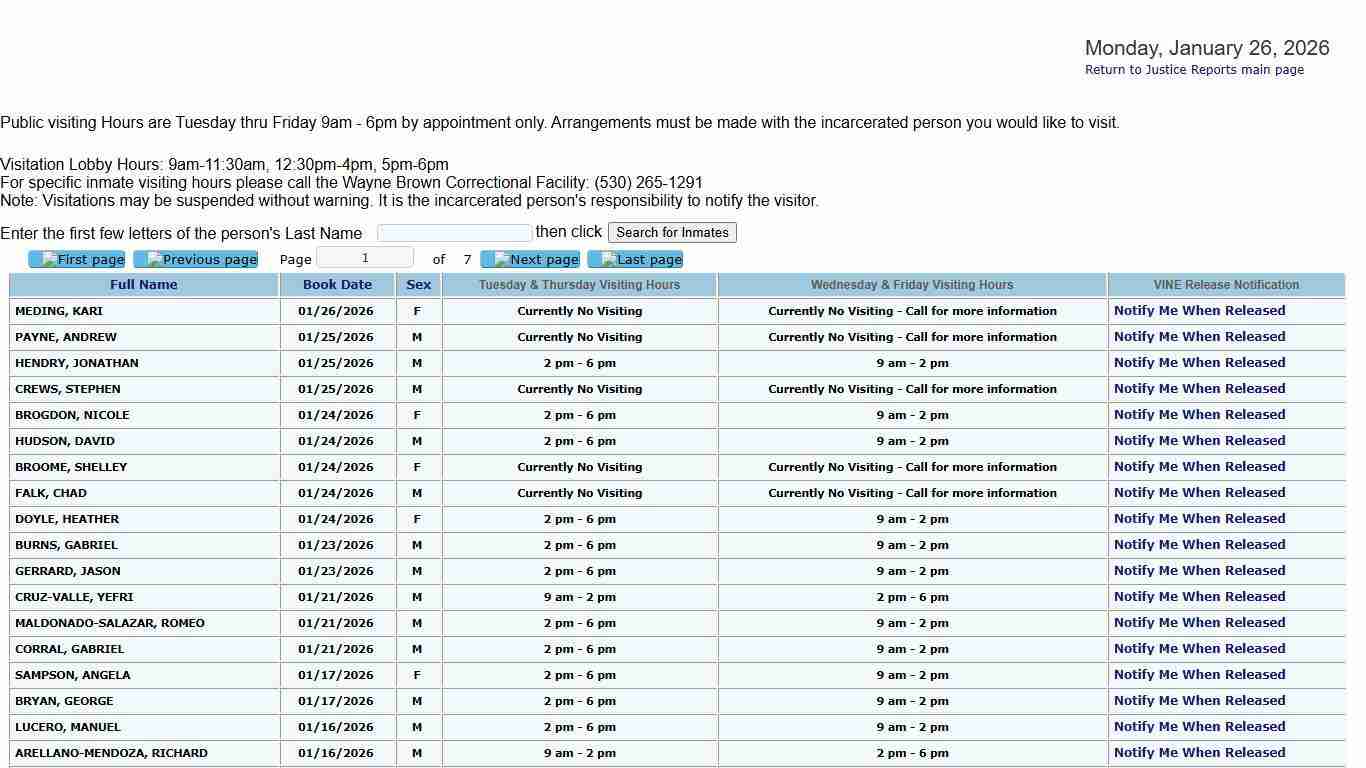Viewport: 1366px width, 768px height.
Task: Click the Search for Inmates button
Action: pos(672,233)
